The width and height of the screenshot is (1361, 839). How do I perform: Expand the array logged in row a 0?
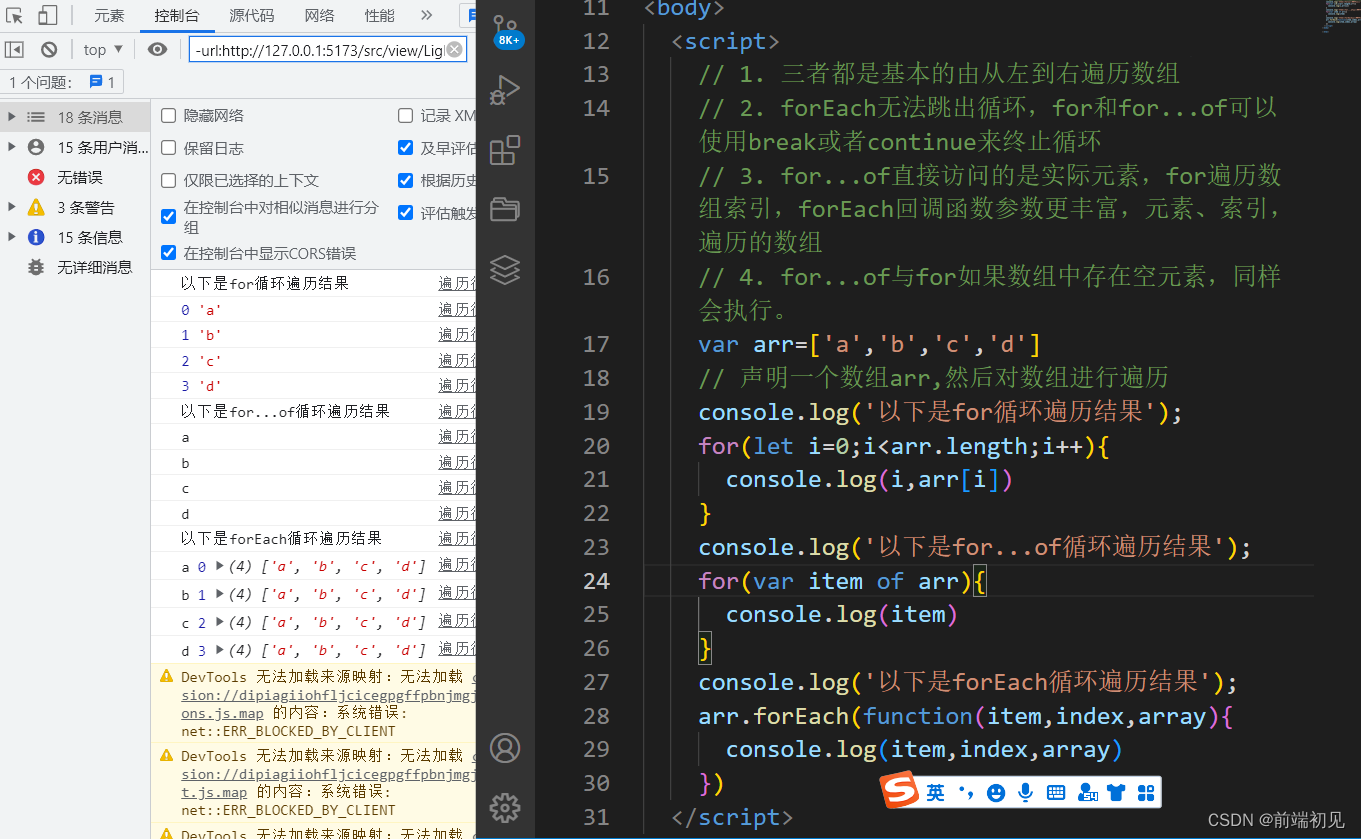point(221,566)
